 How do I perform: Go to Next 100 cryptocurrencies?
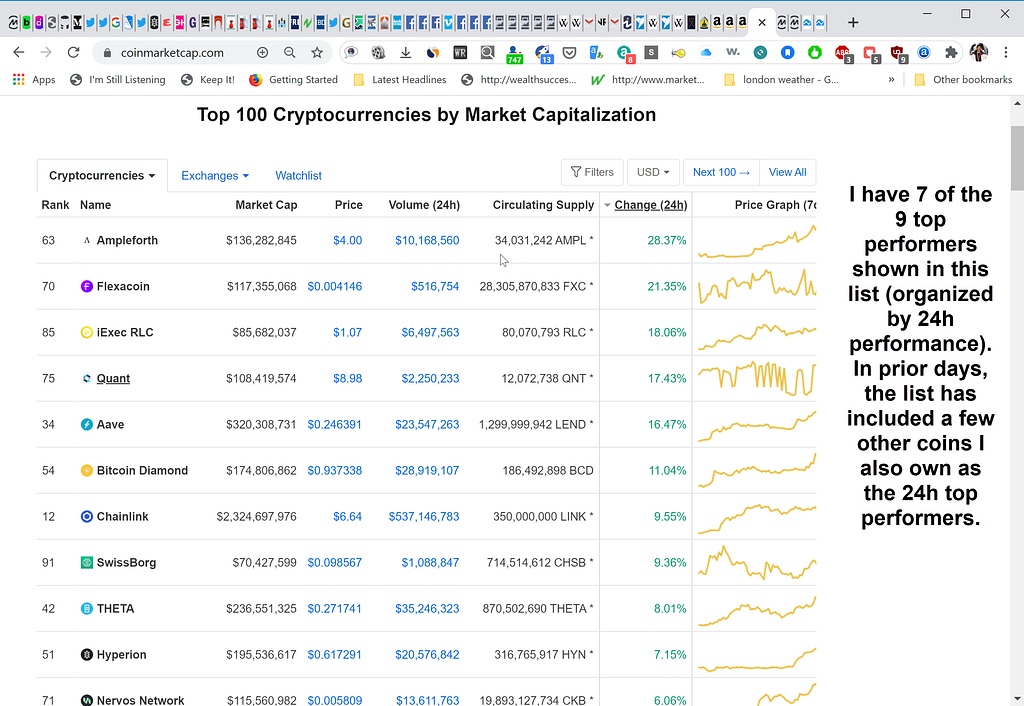721,172
